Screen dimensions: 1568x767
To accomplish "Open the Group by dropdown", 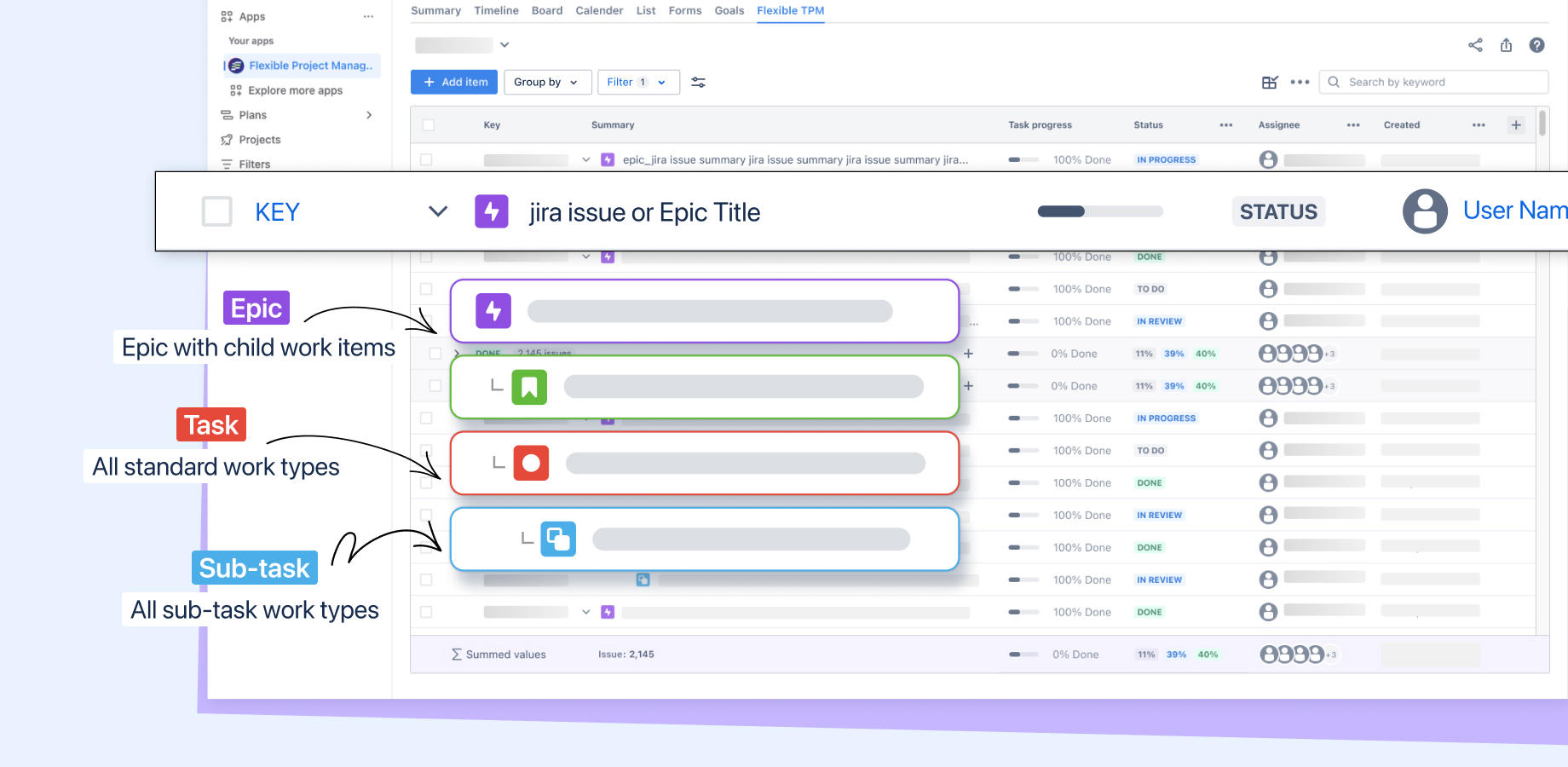I will pos(545,83).
